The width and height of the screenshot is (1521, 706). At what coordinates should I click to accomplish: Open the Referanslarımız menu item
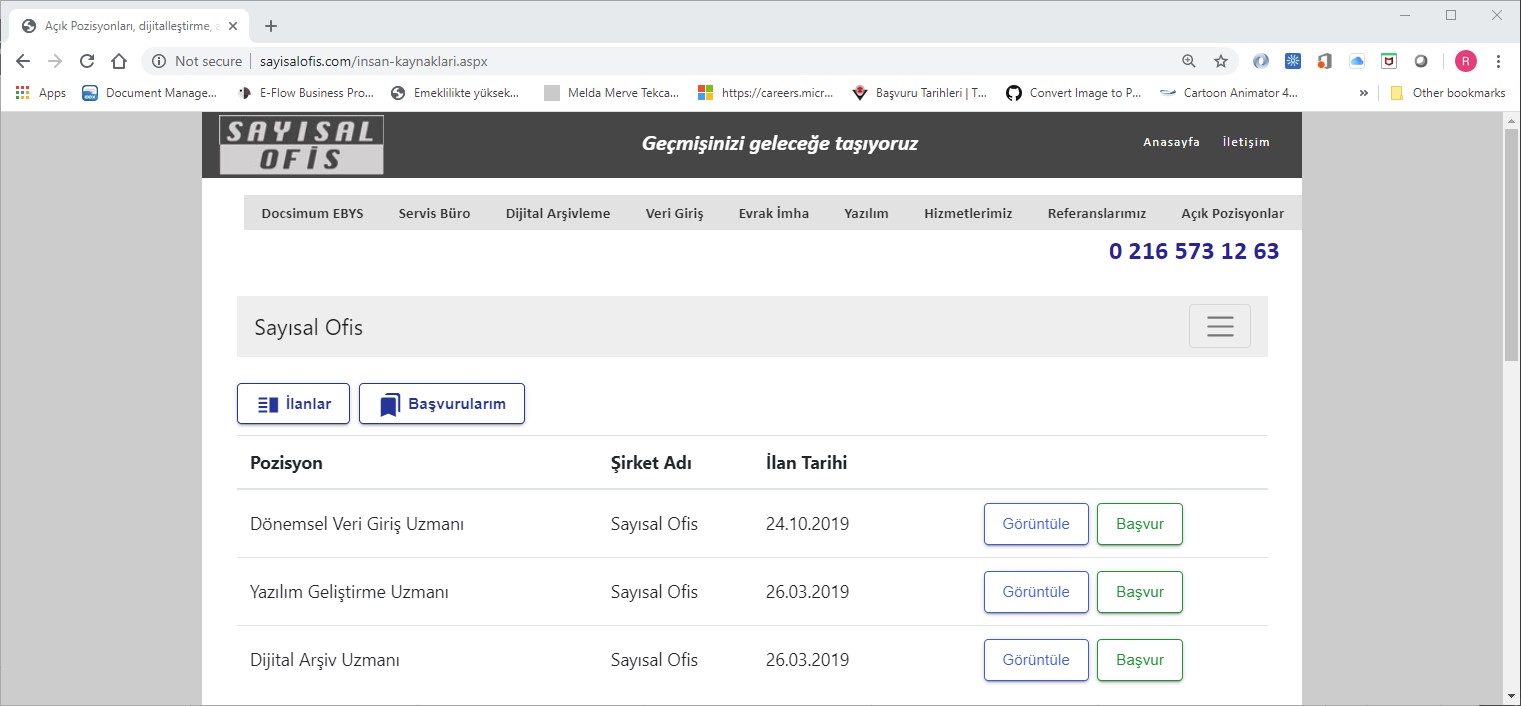coord(1097,213)
